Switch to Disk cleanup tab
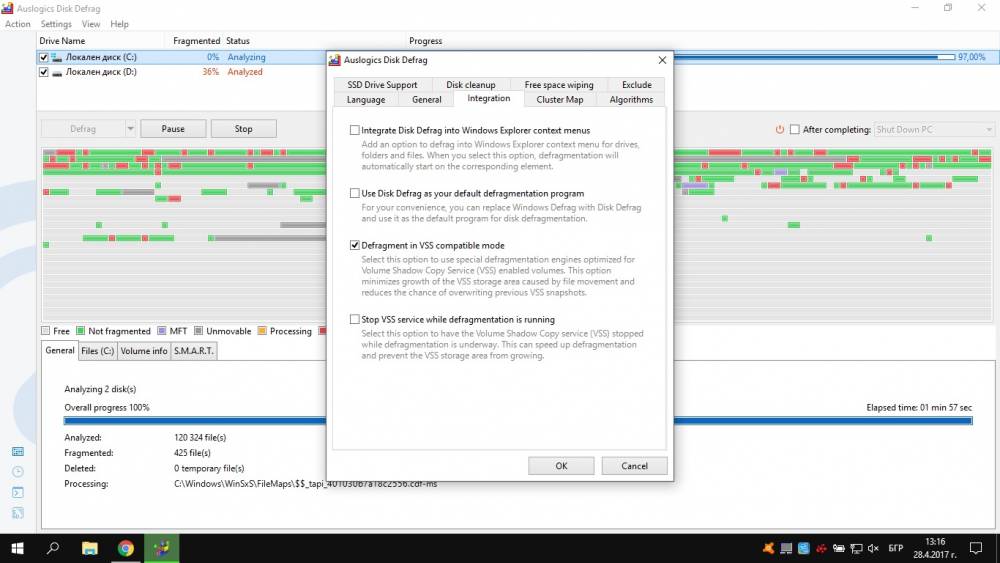1000x563 pixels. point(471,85)
